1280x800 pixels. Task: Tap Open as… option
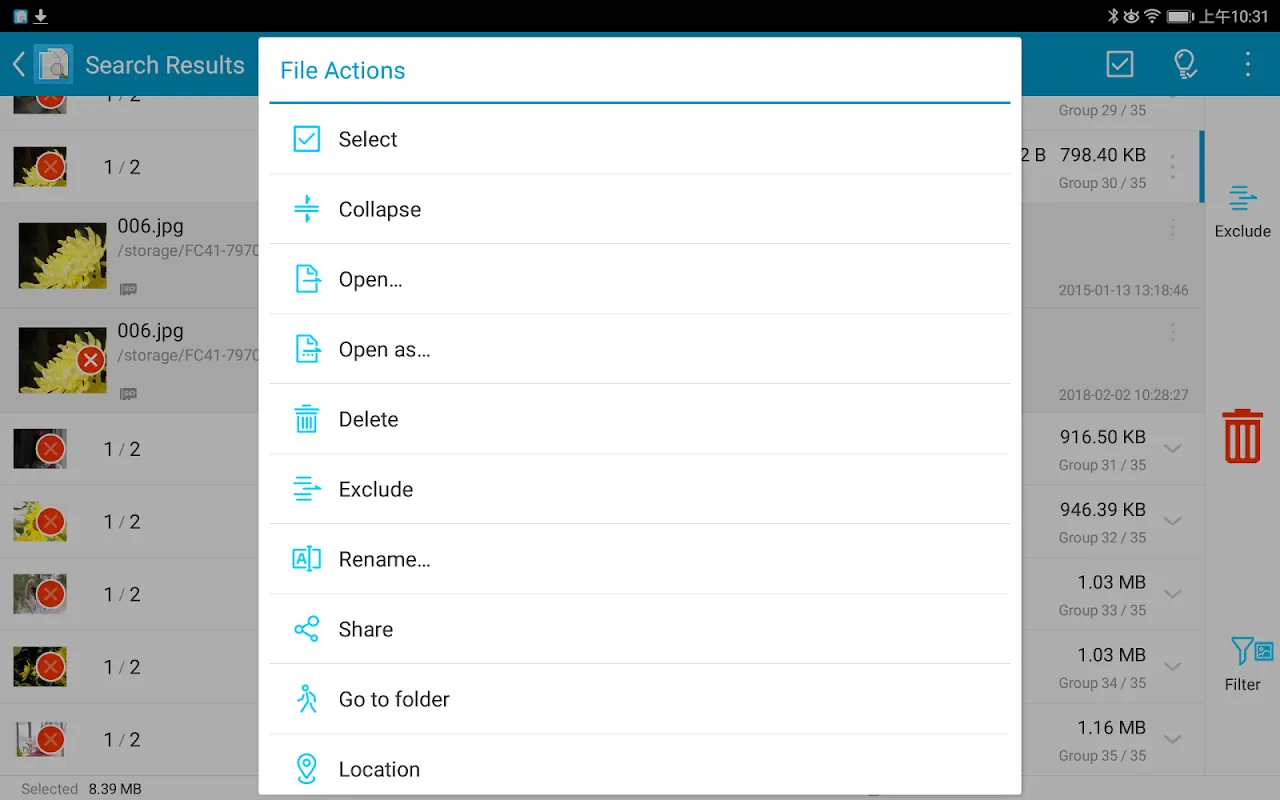(x=384, y=349)
